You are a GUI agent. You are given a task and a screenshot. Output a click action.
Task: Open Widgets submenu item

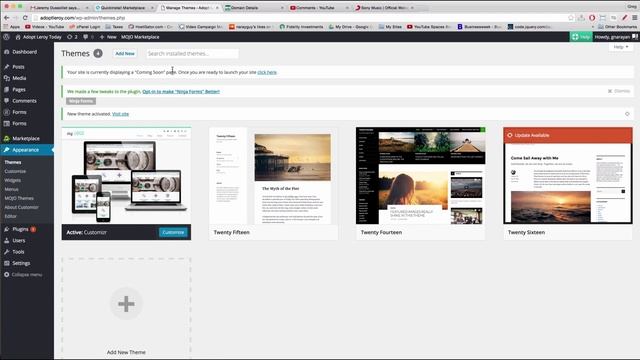[x=13, y=180]
